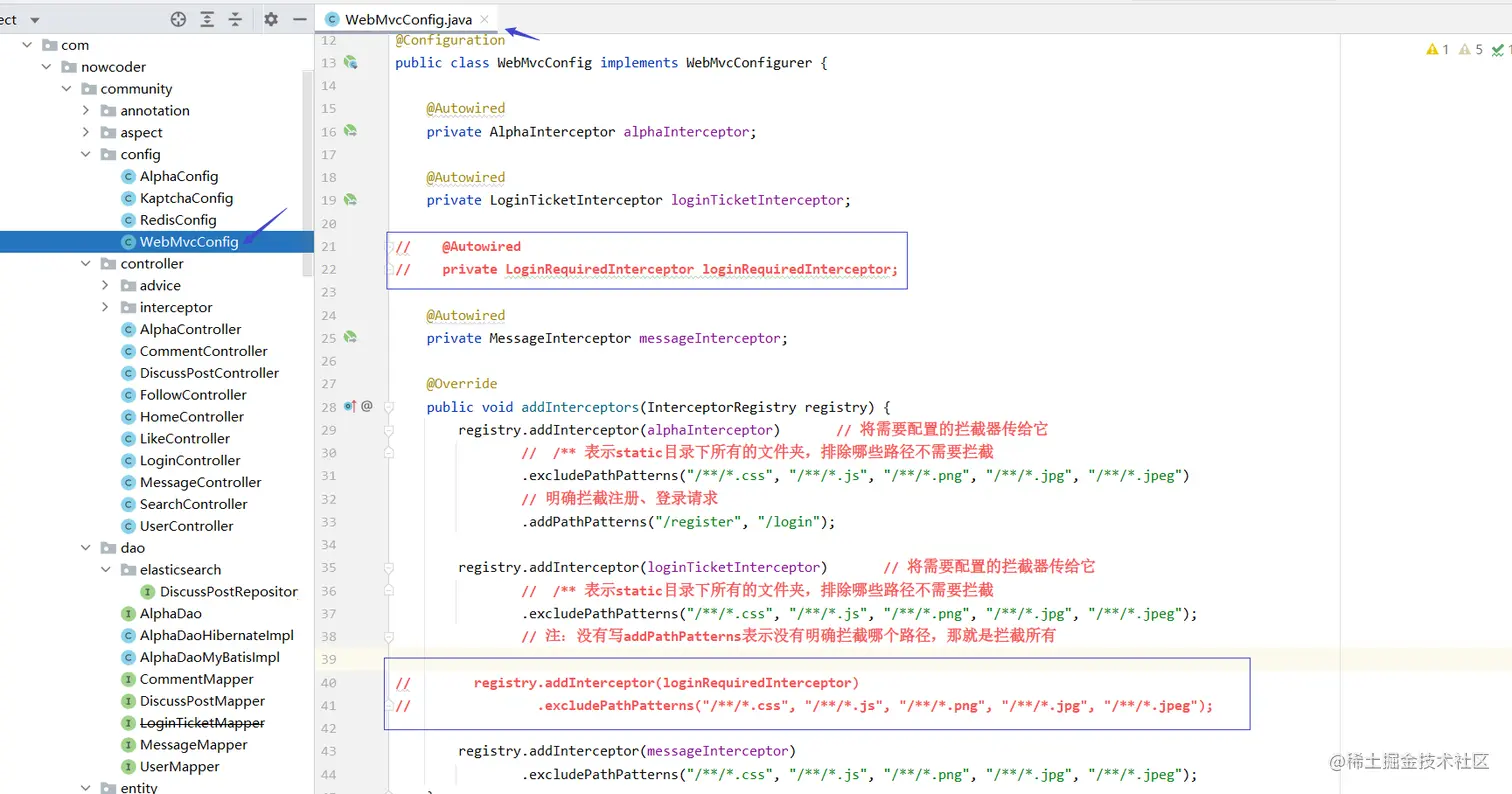Open AlphaDao interface
Screen dimensions: 1512x794
(170, 614)
